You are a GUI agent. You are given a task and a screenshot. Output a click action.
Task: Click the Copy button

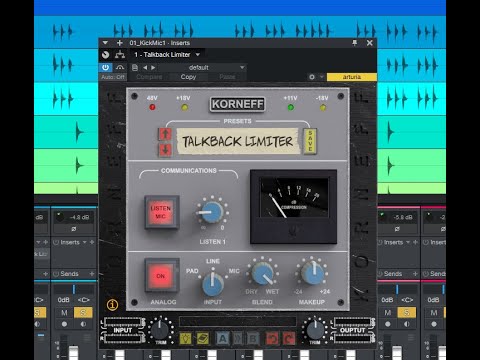click(188, 77)
